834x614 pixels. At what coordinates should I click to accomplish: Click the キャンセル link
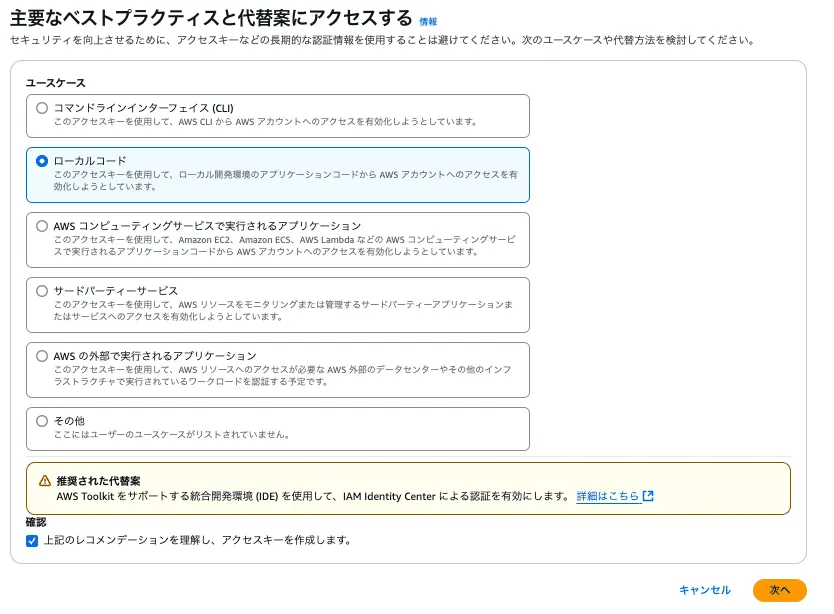(x=706, y=591)
